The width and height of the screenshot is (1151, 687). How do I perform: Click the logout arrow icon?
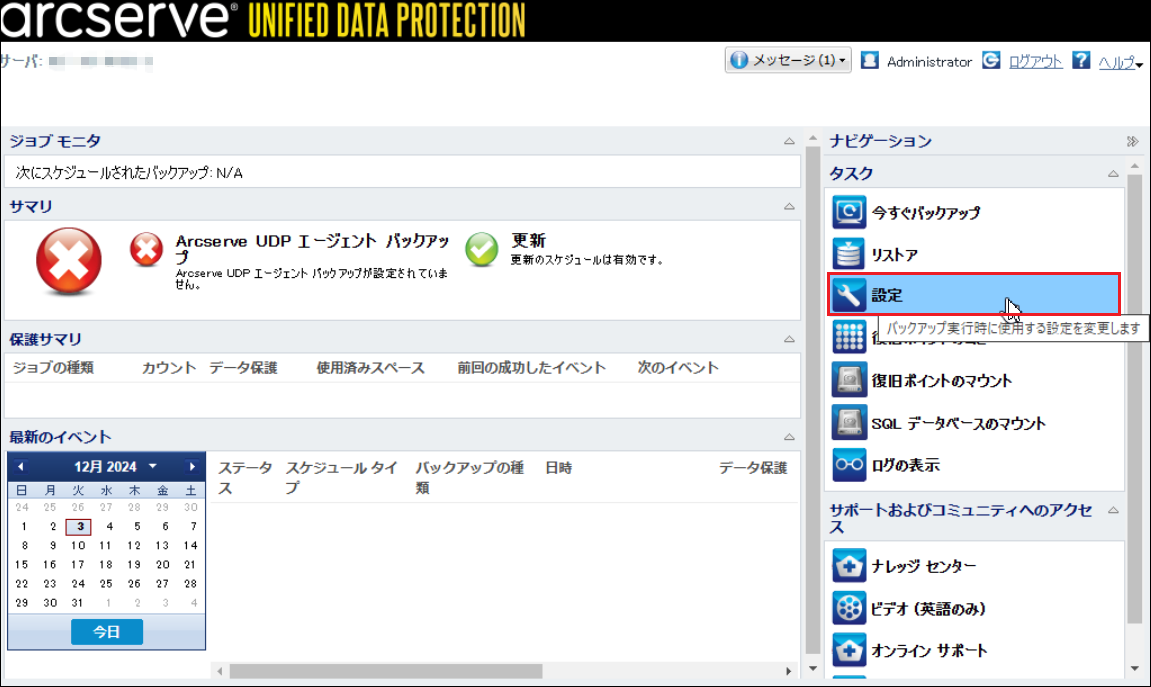click(x=991, y=60)
